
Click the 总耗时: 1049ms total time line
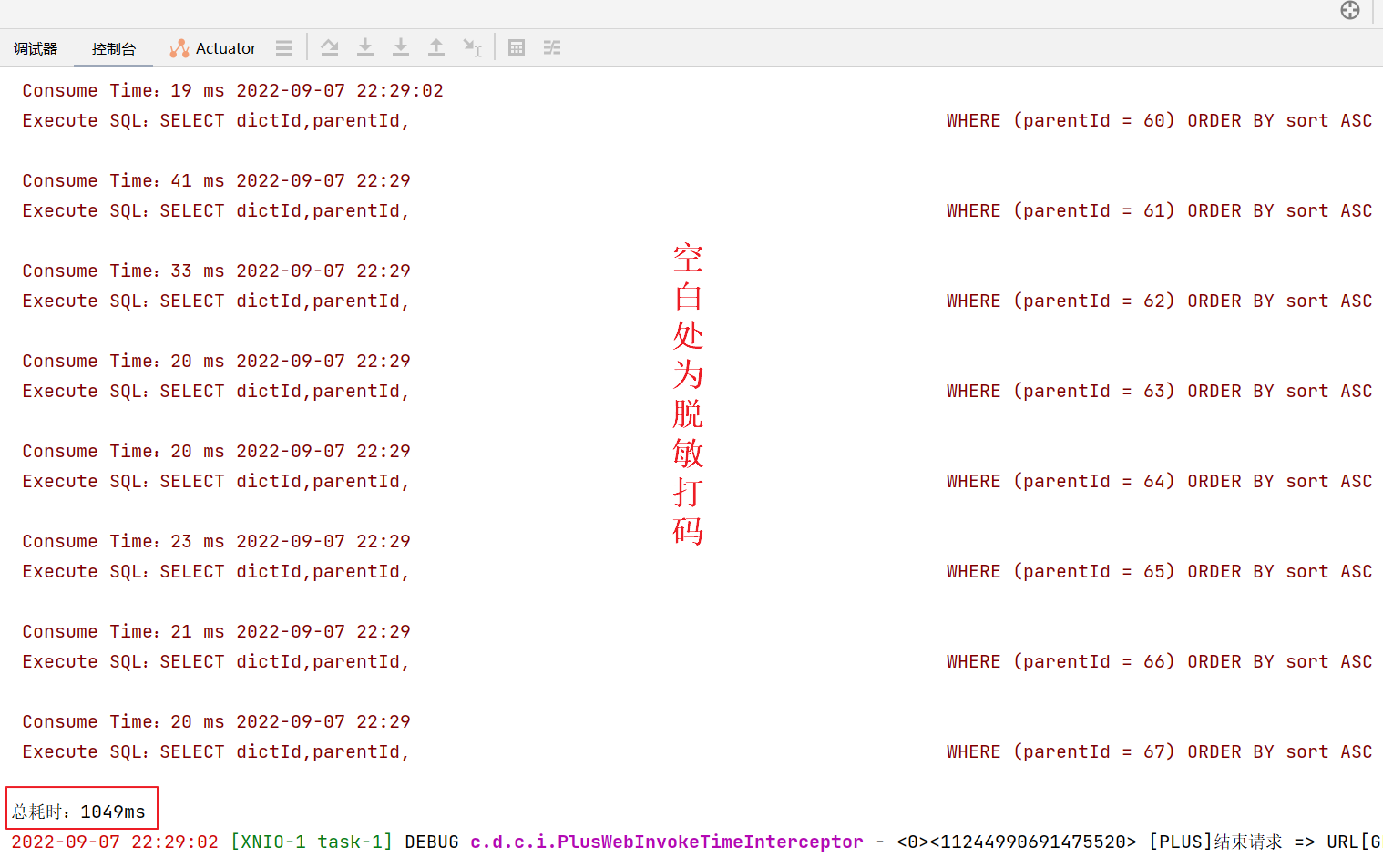point(79,811)
